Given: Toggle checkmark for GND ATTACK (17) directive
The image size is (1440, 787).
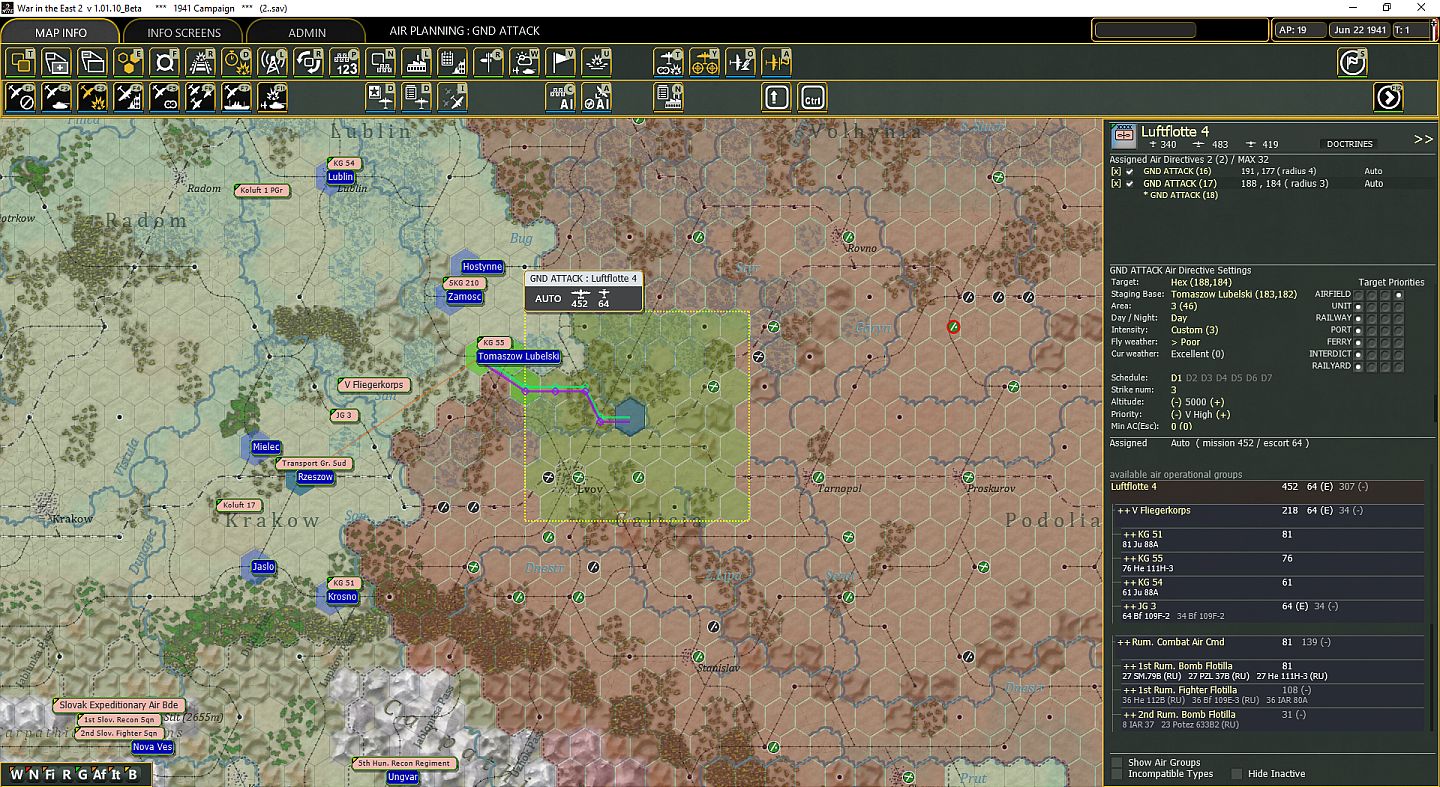Looking at the screenshot, I should click(1130, 184).
